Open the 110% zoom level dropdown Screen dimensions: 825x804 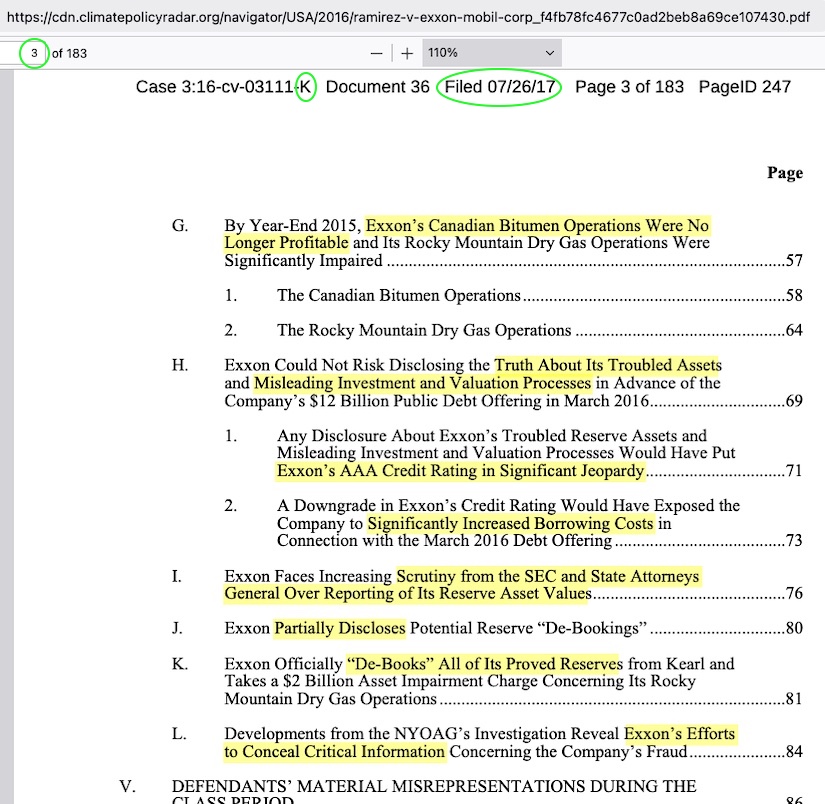(491, 53)
